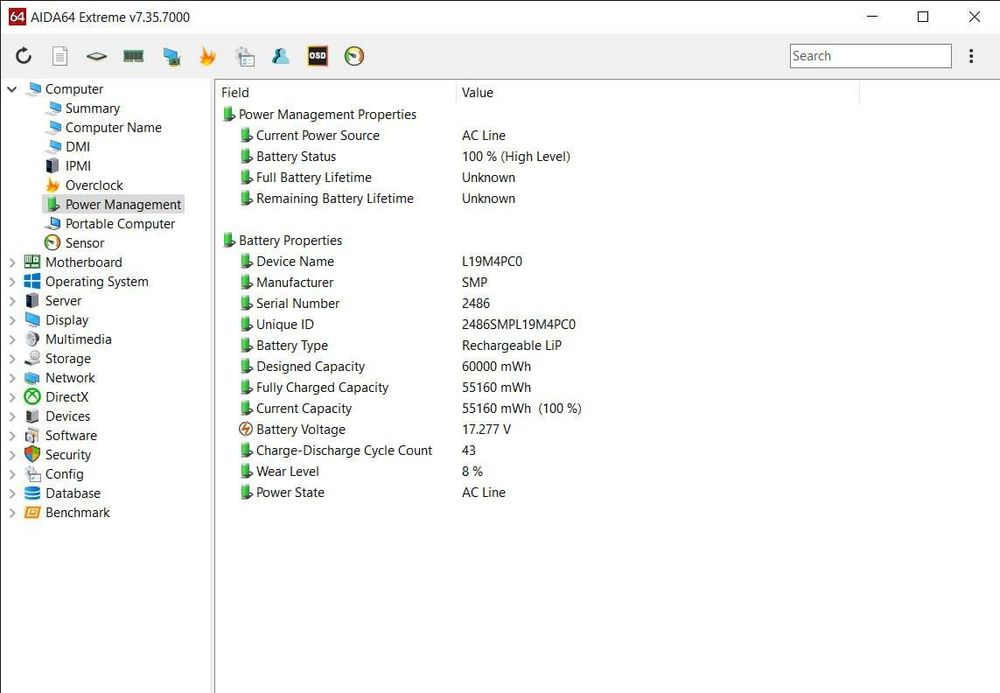Select Config in the tree

[64, 474]
